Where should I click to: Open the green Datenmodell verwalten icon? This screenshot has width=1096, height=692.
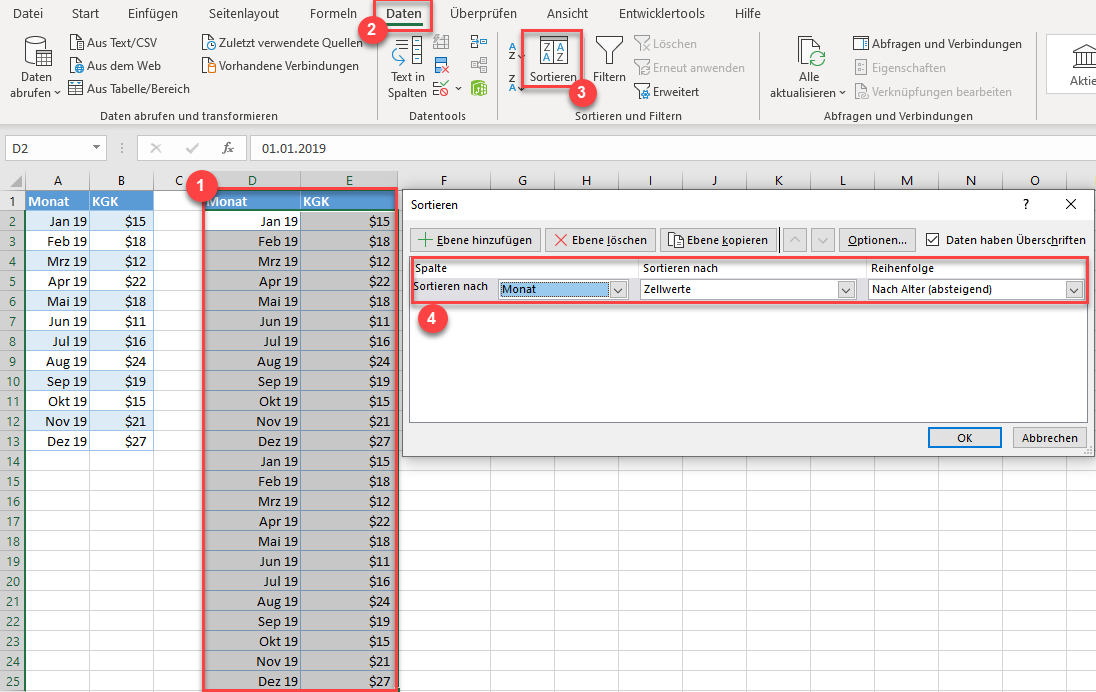coord(479,89)
